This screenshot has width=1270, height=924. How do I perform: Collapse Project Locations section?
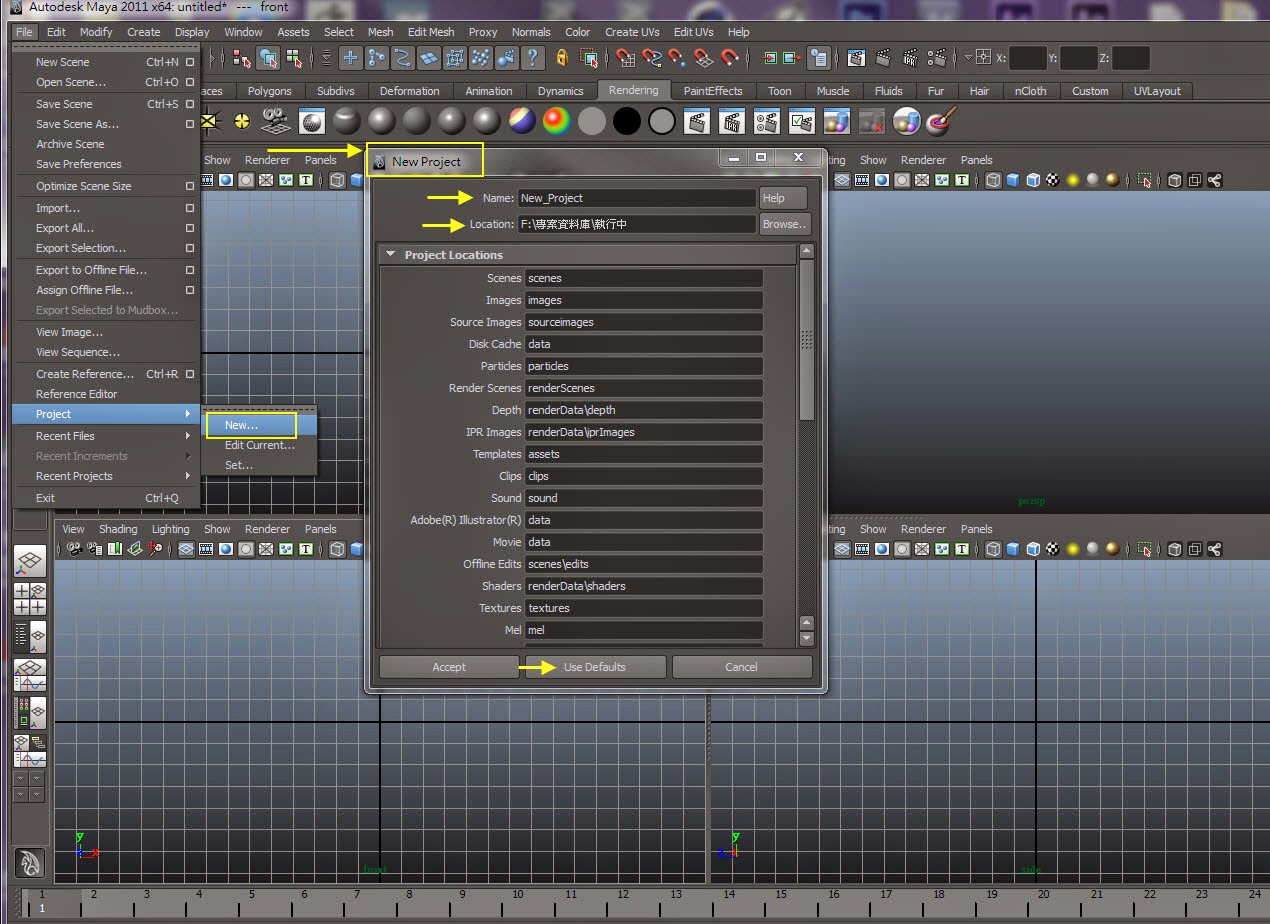coord(391,255)
